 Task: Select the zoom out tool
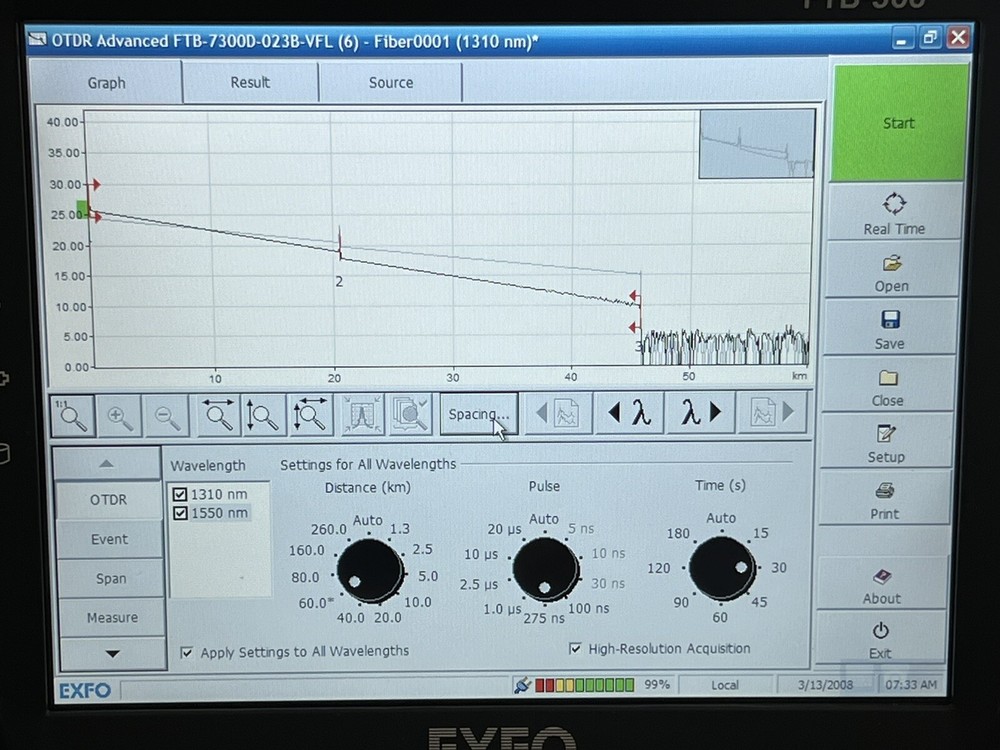click(x=166, y=416)
